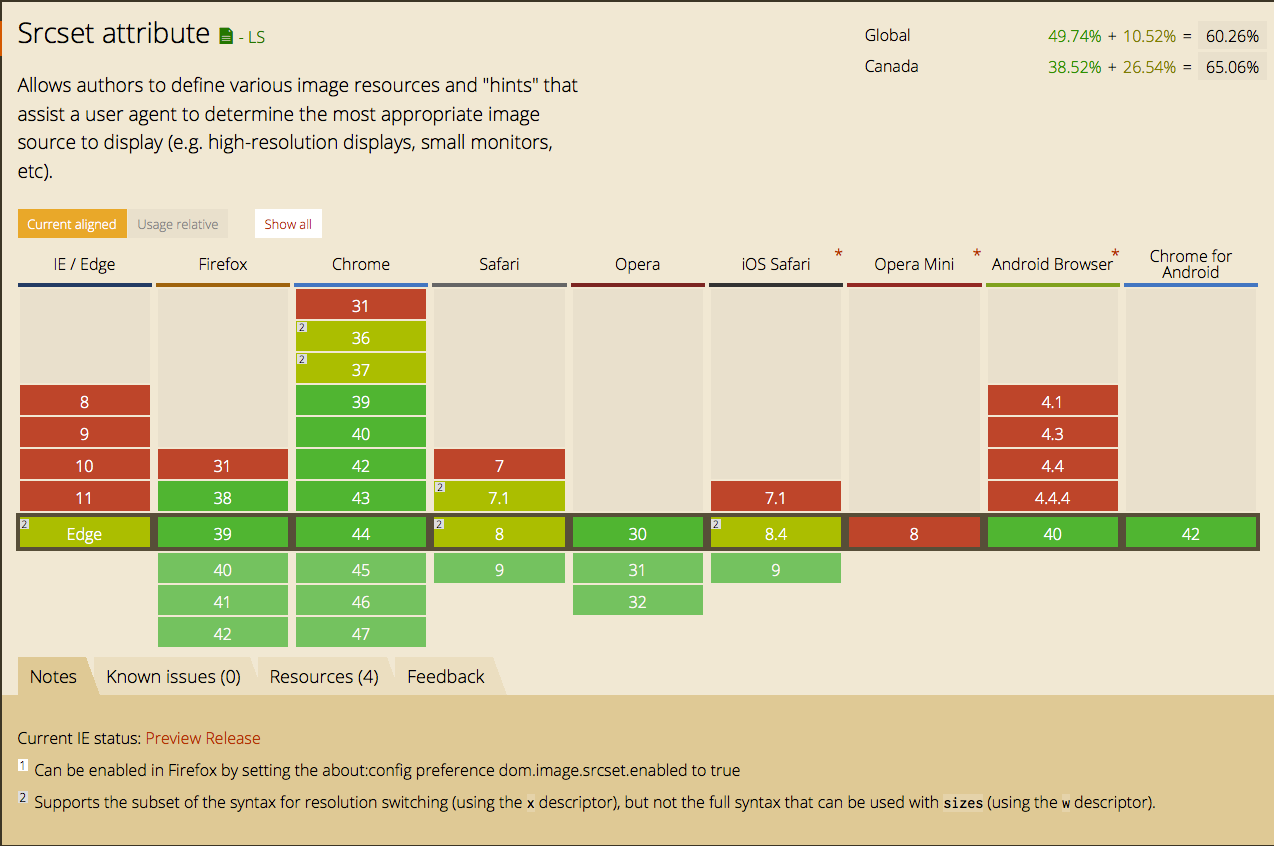The height and width of the screenshot is (846, 1274).
Task: Click the Opera 32 version cell
Action: 638,601
